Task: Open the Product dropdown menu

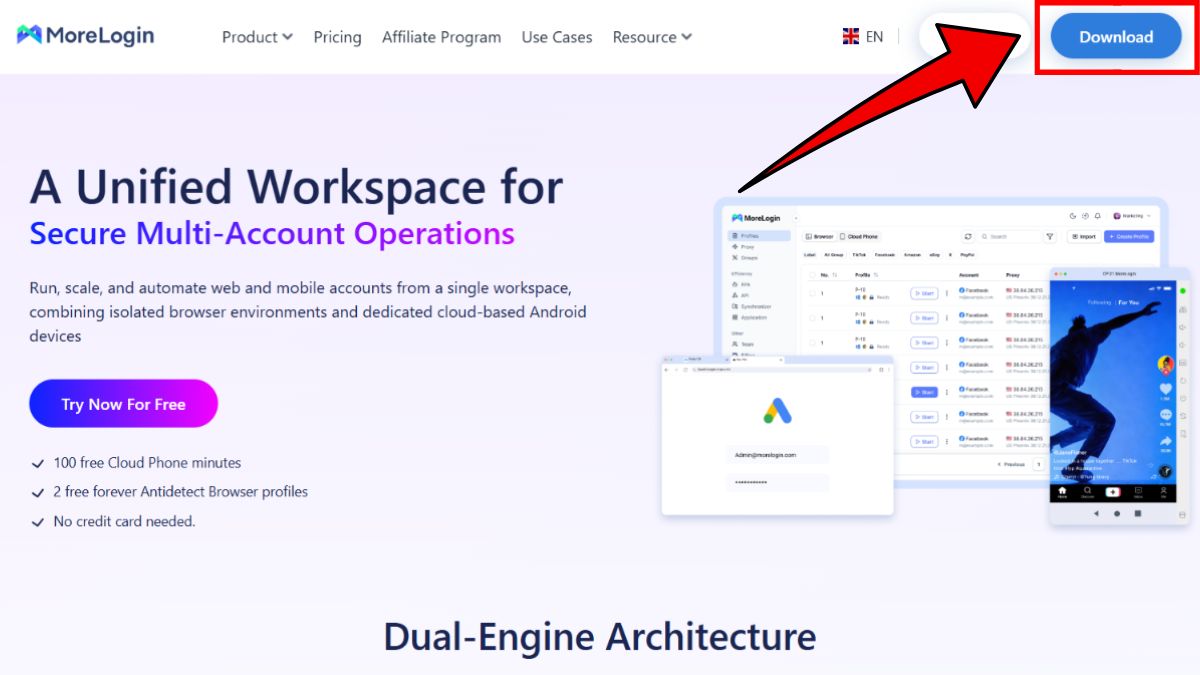Action: 257,37
